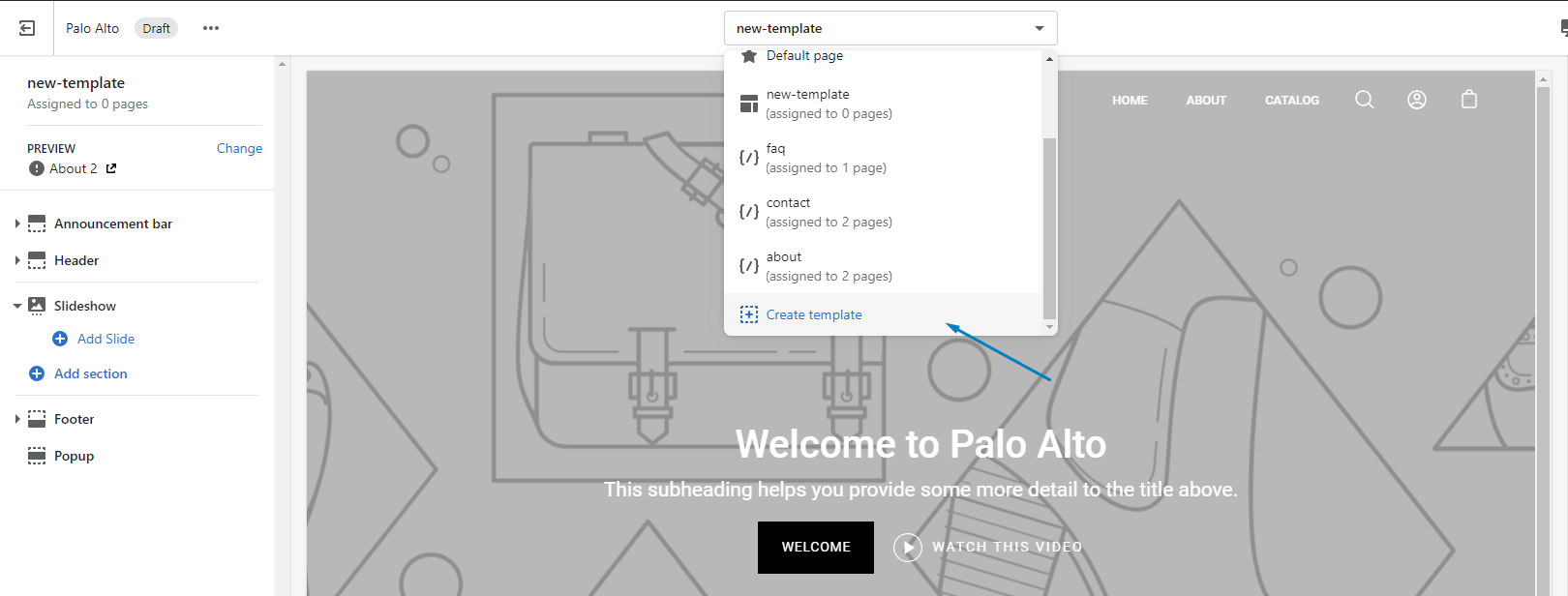
Task: Choose new-template from the template list
Action: tap(884, 104)
